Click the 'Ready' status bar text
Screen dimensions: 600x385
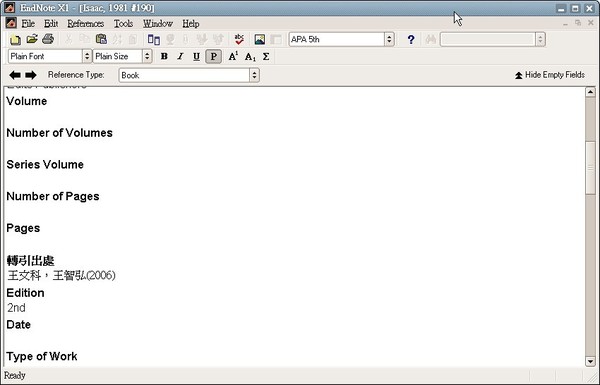(x=15, y=375)
